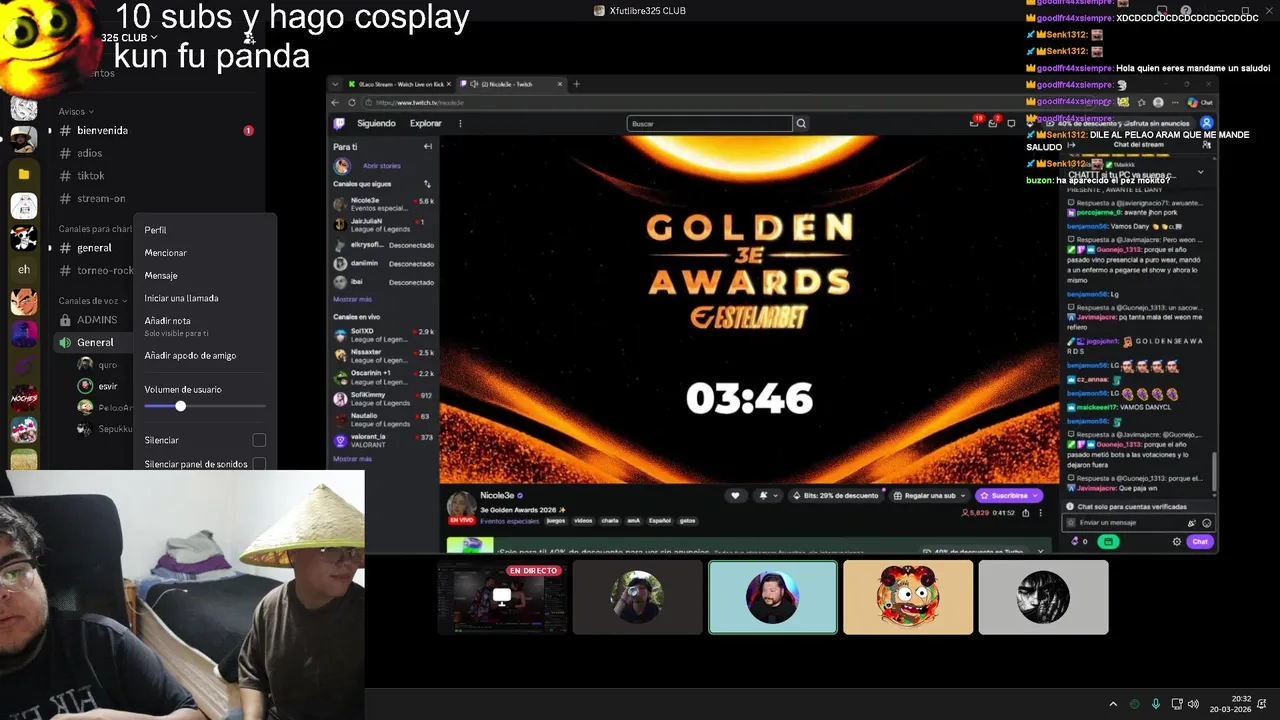Open stream options three-dot menu
Viewport: 1280px width, 720px height.
coord(1040,513)
